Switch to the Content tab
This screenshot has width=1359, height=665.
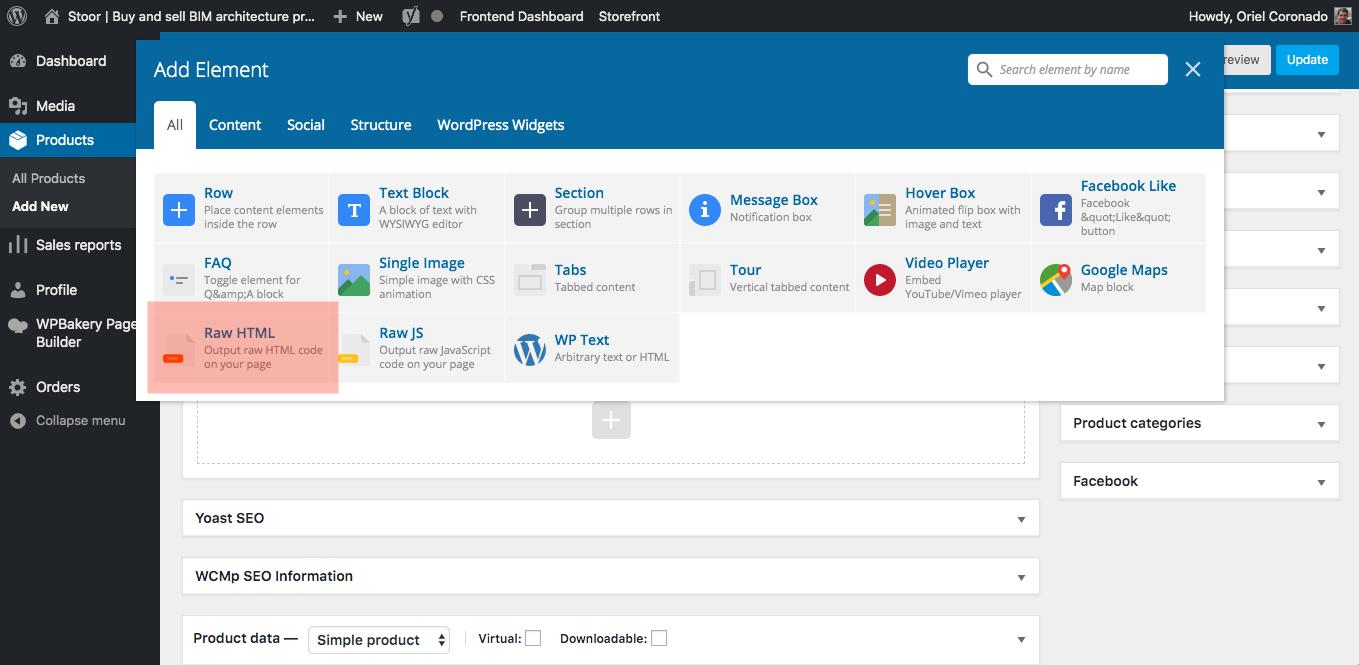click(235, 125)
